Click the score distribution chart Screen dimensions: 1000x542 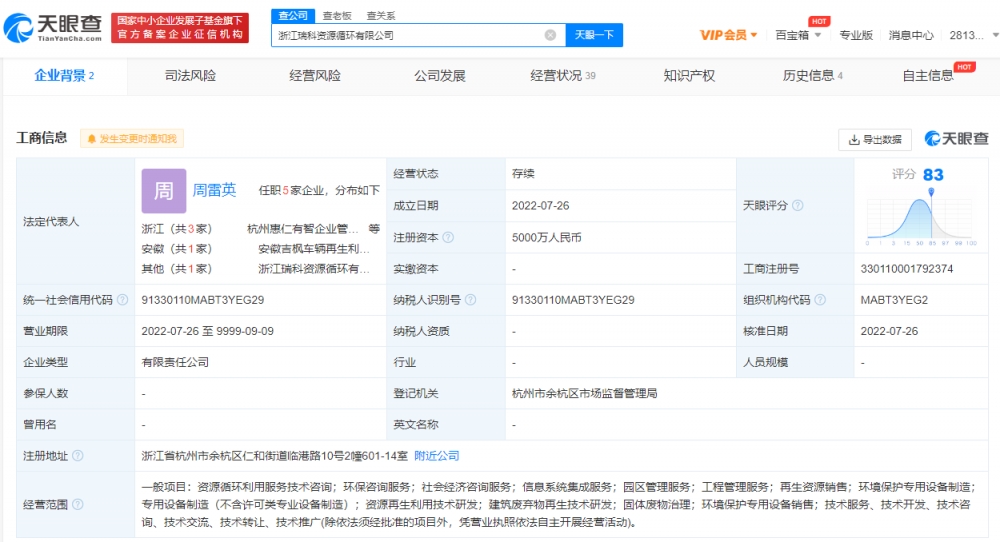921,218
